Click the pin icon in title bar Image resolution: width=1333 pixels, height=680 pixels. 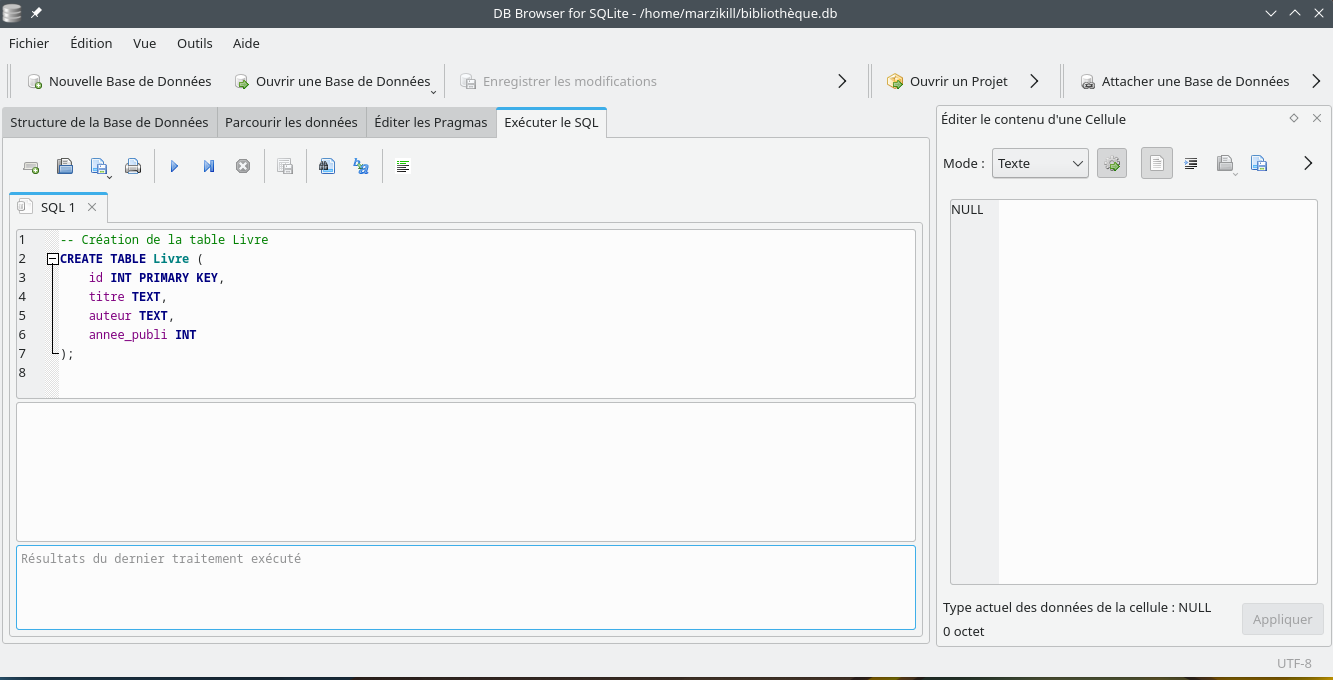36,13
